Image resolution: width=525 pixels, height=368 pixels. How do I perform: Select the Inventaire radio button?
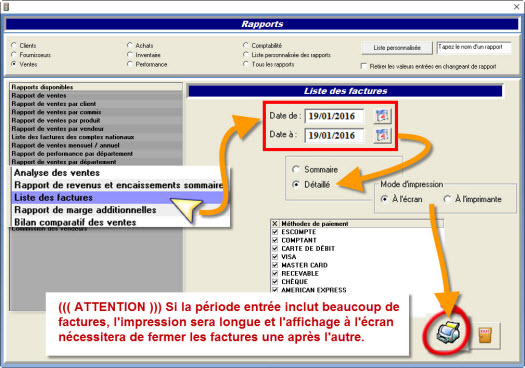point(130,54)
